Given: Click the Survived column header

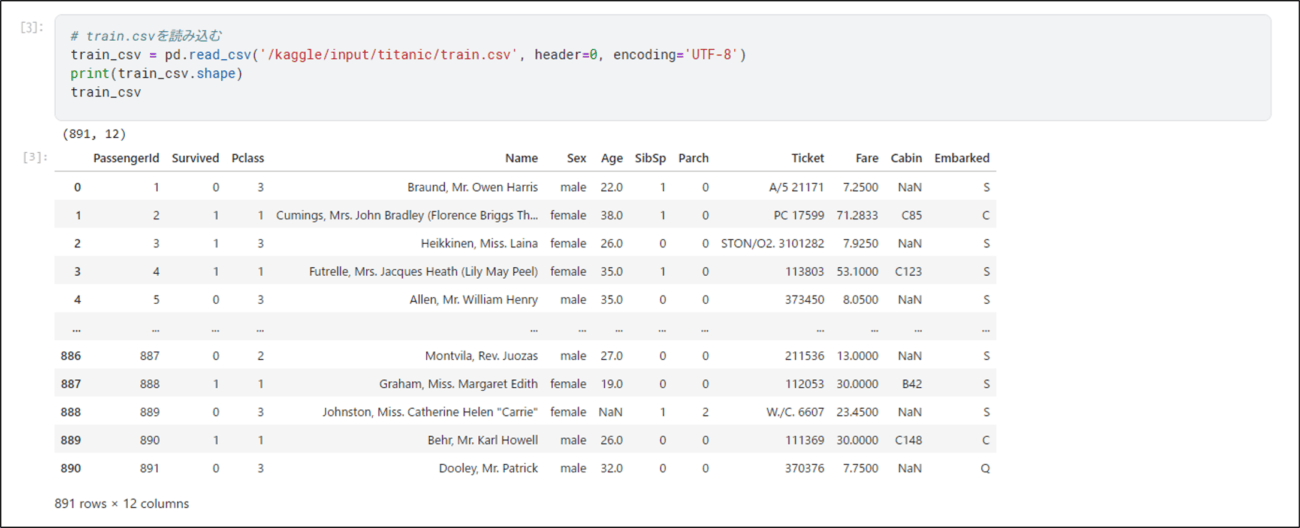Looking at the screenshot, I should [x=195, y=158].
